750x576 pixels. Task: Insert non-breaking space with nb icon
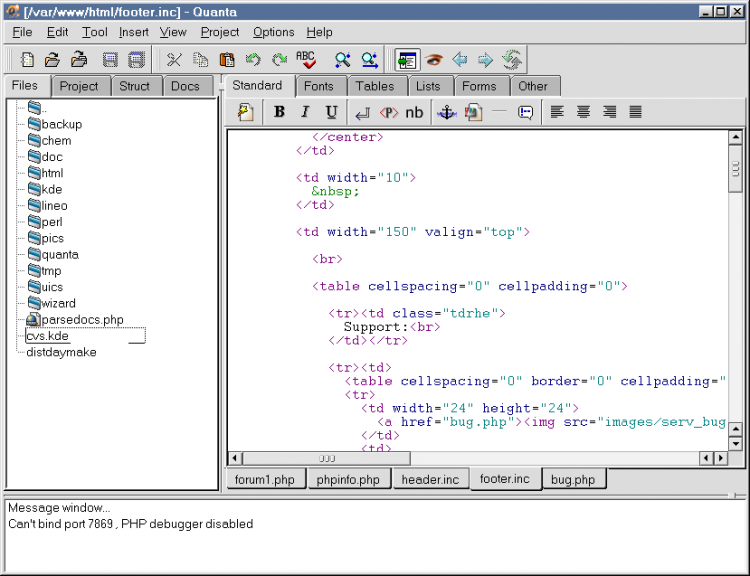coord(414,113)
